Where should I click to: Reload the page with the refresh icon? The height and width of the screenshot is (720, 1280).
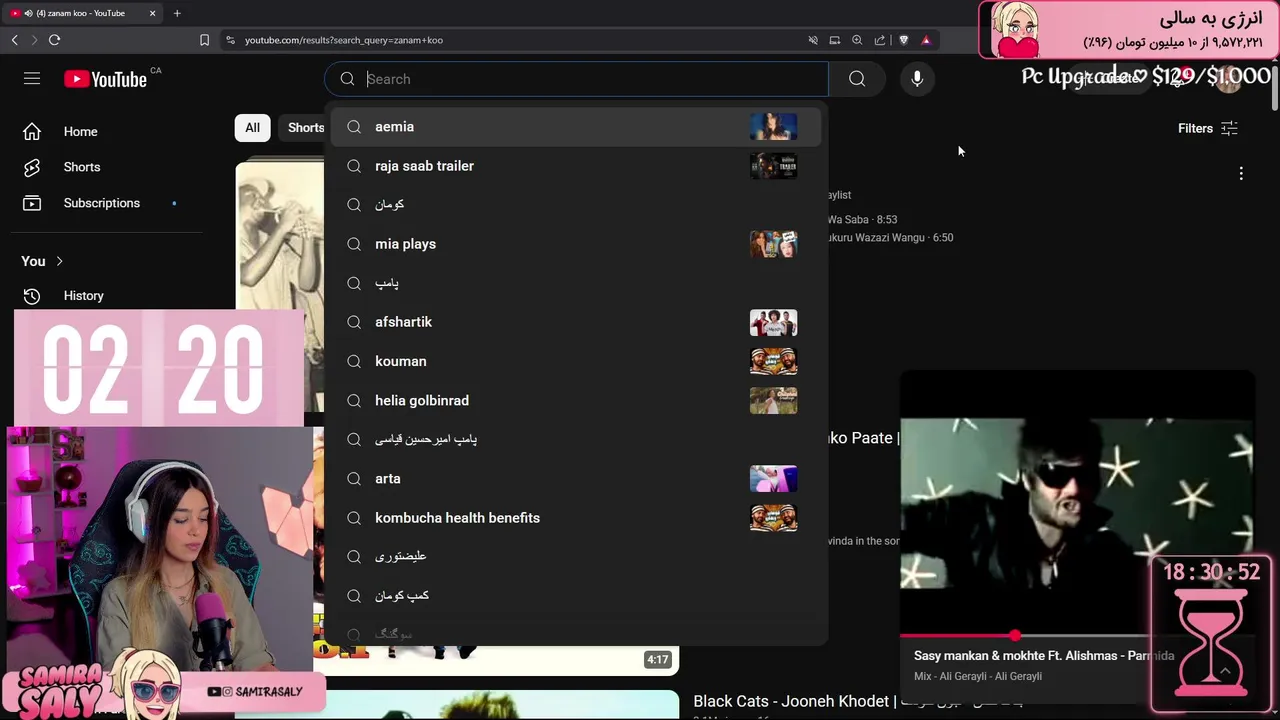54,40
